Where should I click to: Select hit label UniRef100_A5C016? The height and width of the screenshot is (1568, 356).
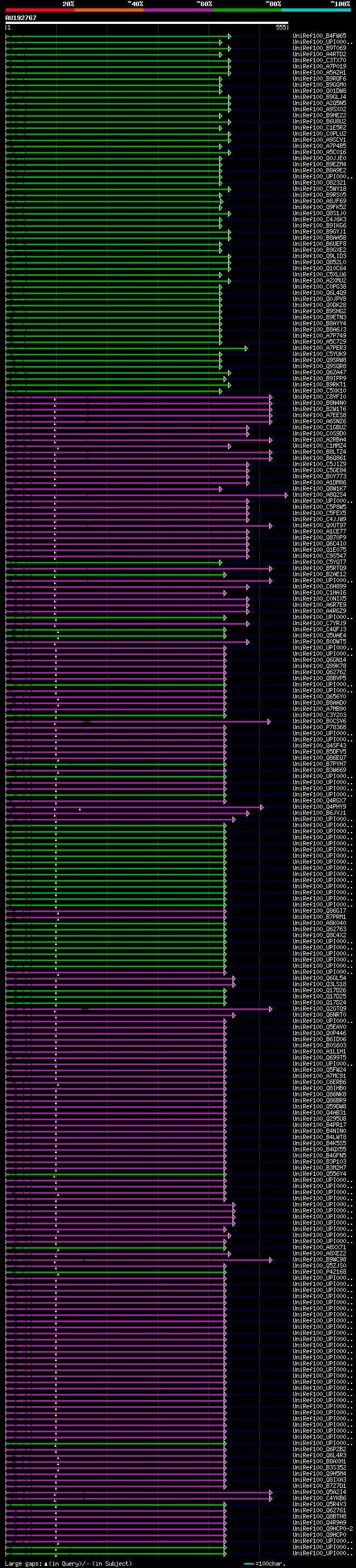[x=319, y=152]
